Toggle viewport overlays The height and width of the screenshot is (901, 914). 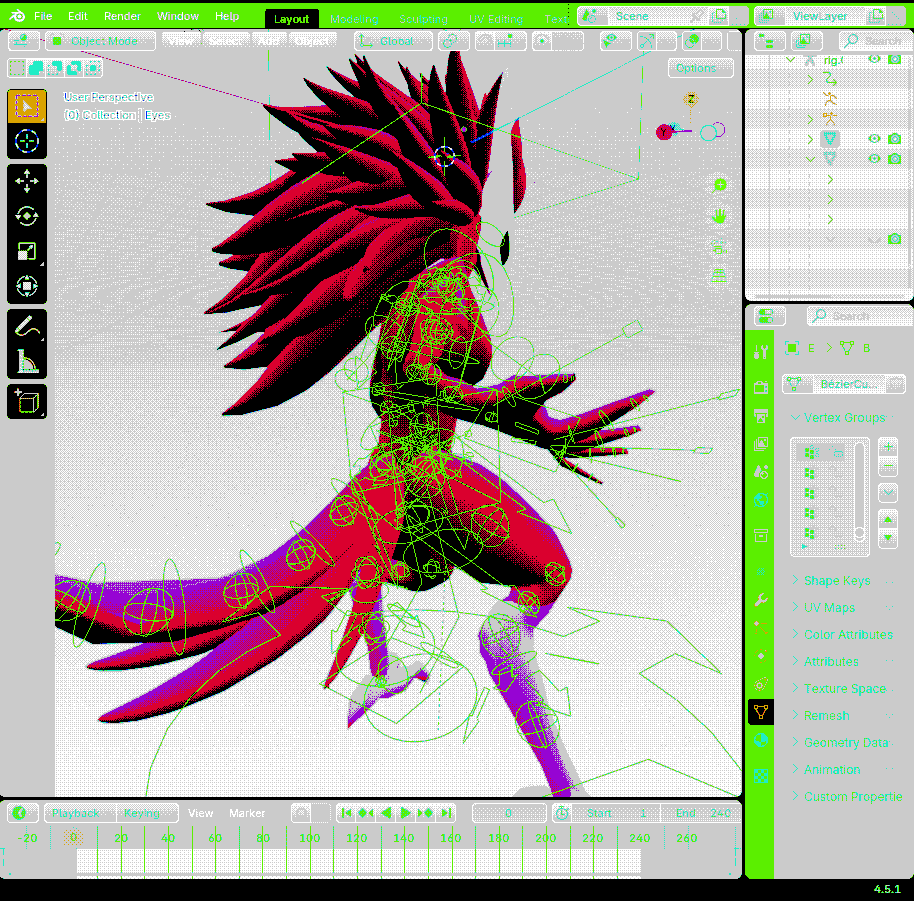coord(692,41)
